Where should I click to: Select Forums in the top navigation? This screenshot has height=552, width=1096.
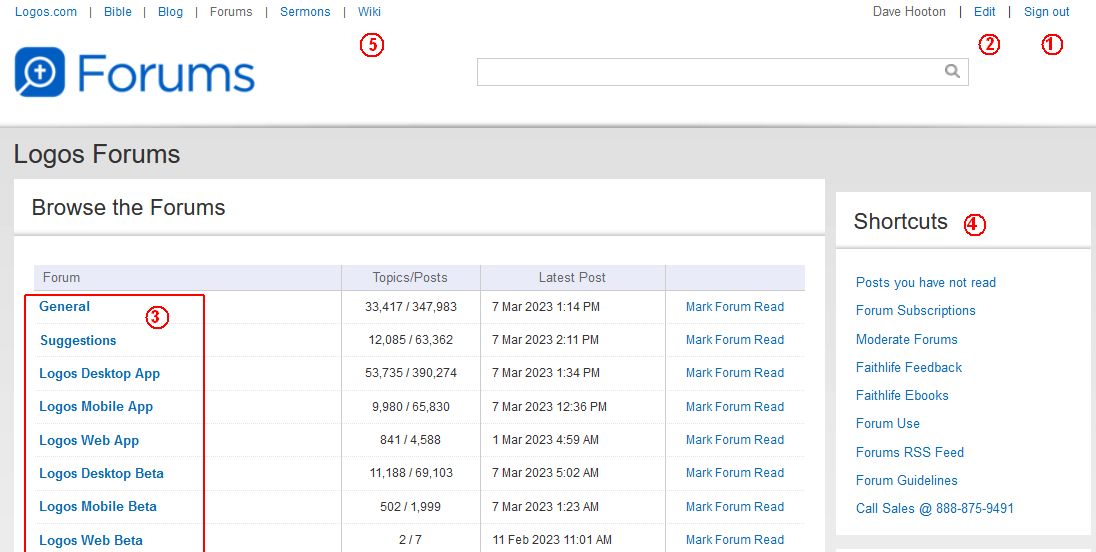(231, 12)
